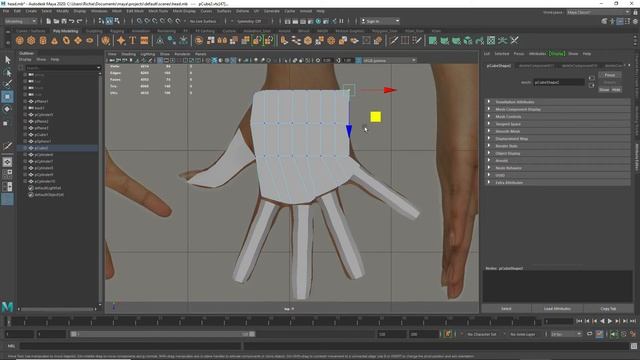Screen dimensions: 640x360
Task: Click the crossed-tools icon at shelf end
Action: [x=514, y=40]
